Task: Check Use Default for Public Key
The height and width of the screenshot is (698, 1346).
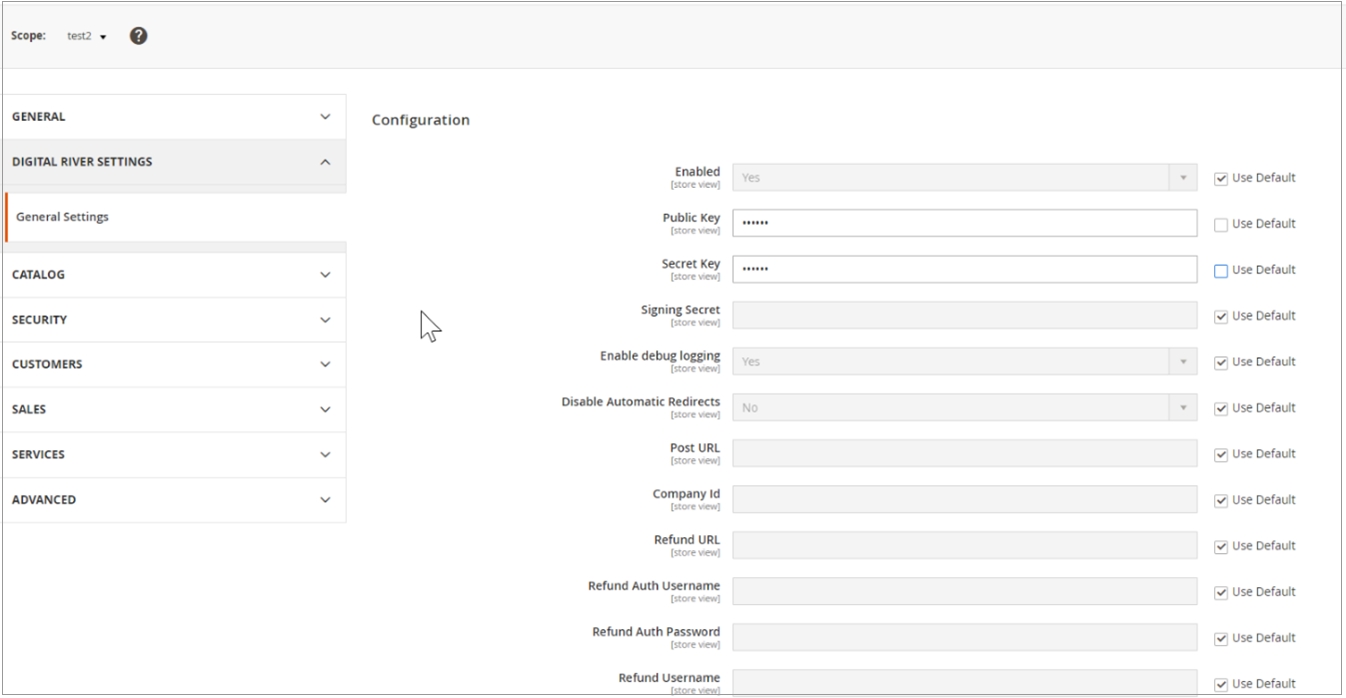Action: (x=1220, y=225)
